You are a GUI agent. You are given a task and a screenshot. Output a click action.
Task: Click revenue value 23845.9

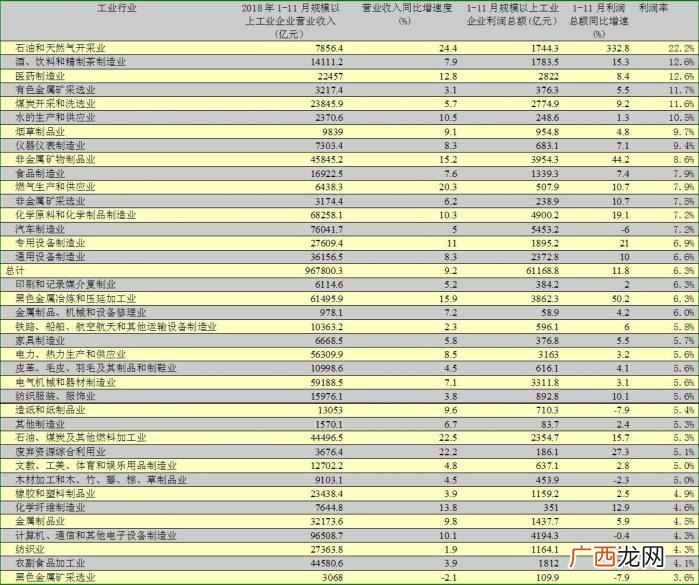pyautogui.click(x=326, y=104)
